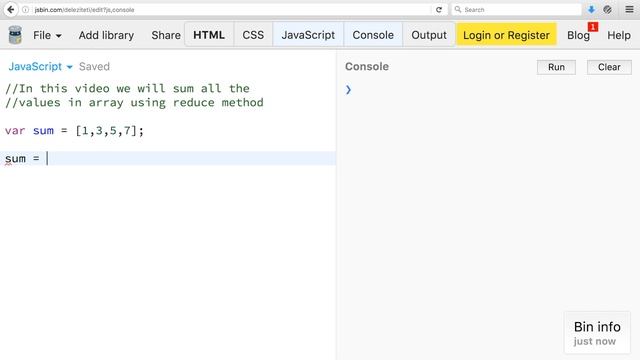This screenshot has width=640, height=360.
Task: Toggle the Console panel tab
Action: (x=373, y=35)
